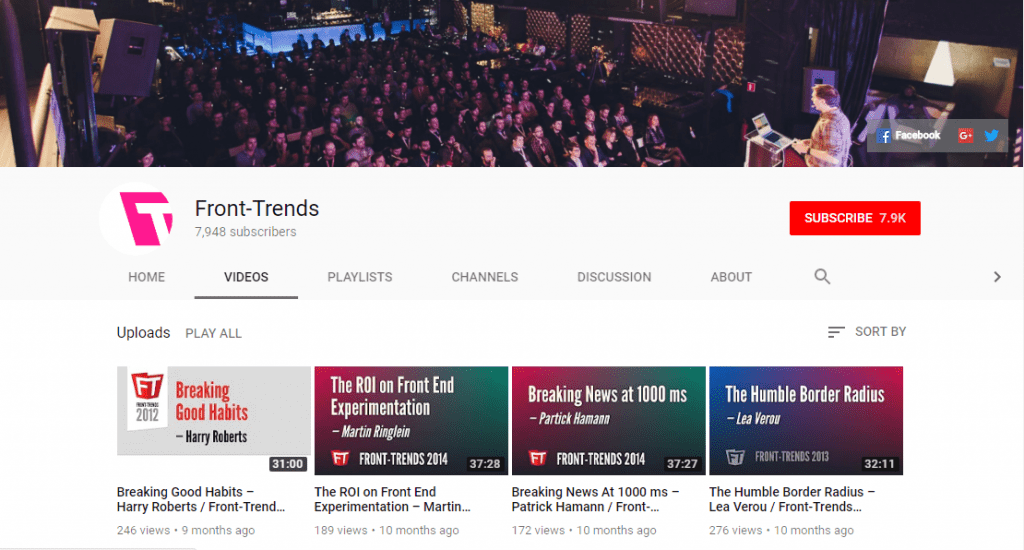This screenshot has width=1024, height=550.
Task: Open the ROI on Front End Experimentation thumbnail
Action: click(411, 421)
